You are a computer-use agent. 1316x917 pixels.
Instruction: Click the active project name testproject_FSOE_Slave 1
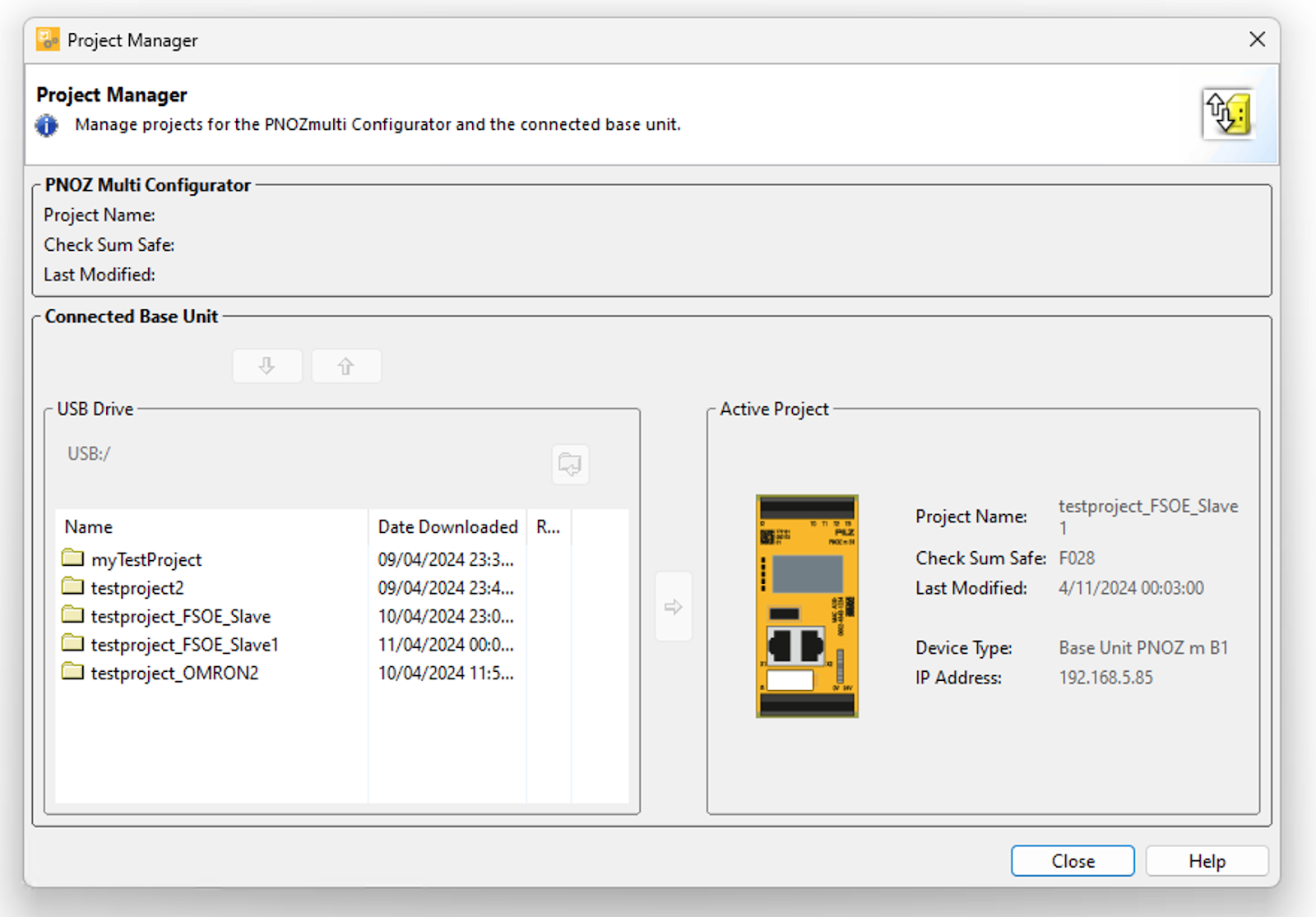[1148, 516]
